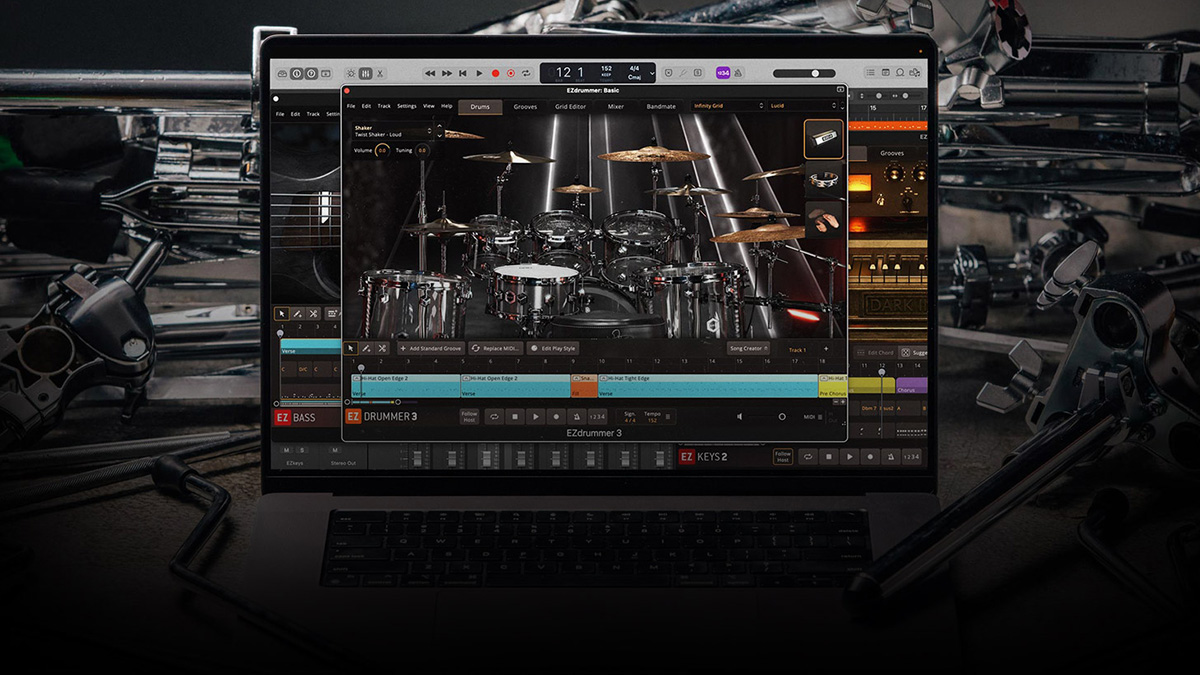The image size is (1200, 675).
Task: Switch to the Mixer tab in EZdrummer
Action: point(616,106)
